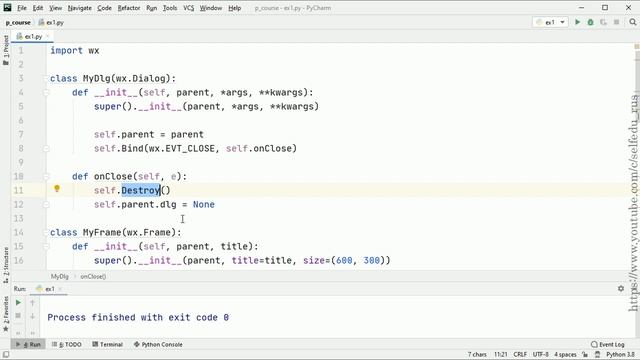Collapse onClose fold marker on line 10

46,177
